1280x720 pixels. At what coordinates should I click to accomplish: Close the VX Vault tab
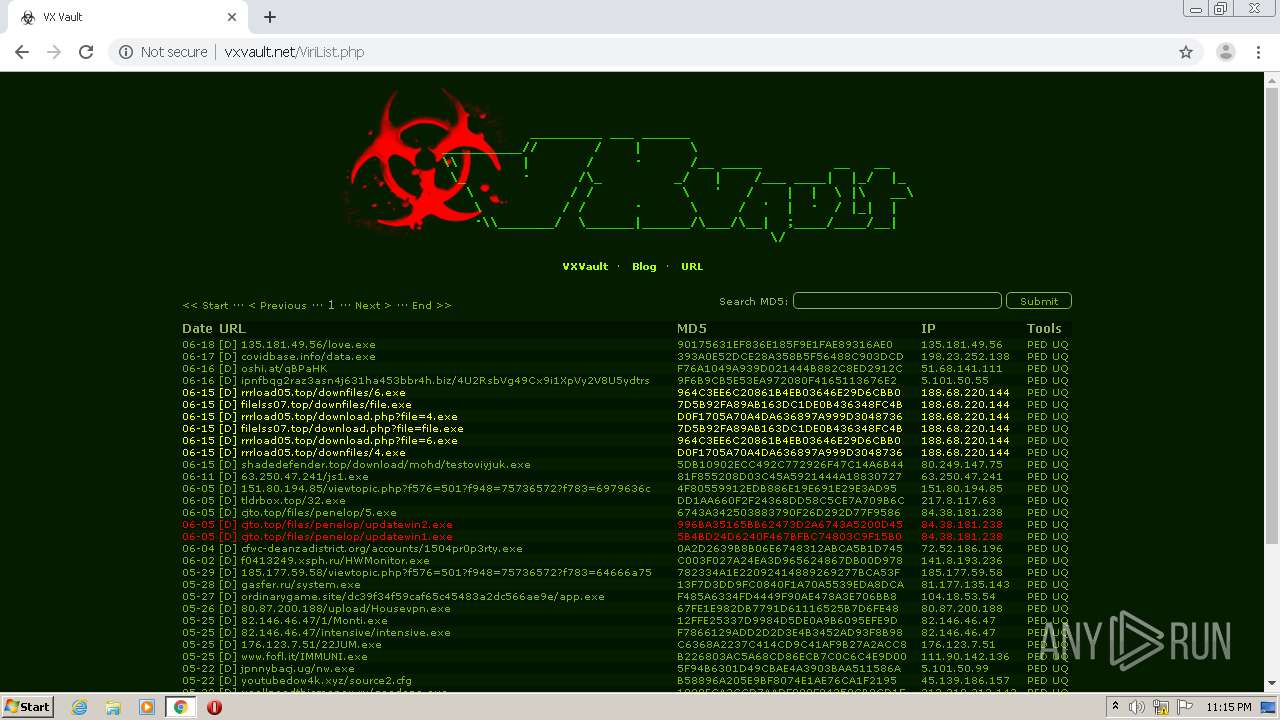pos(231,17)
